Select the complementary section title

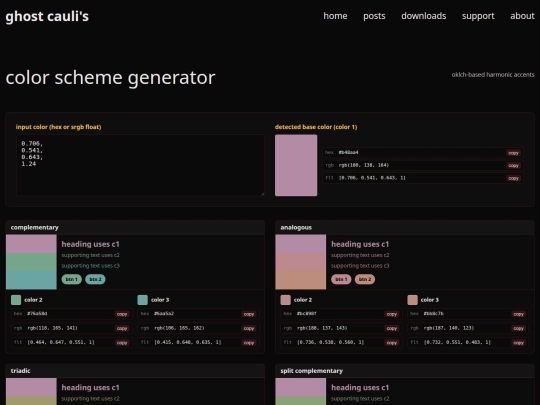point(34,227)
